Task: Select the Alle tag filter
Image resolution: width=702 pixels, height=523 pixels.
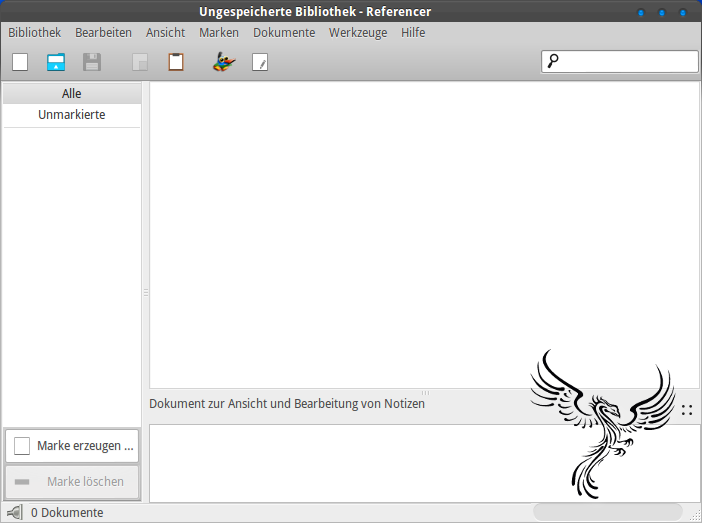Action: pyautogui.click(x=72, y=94)
